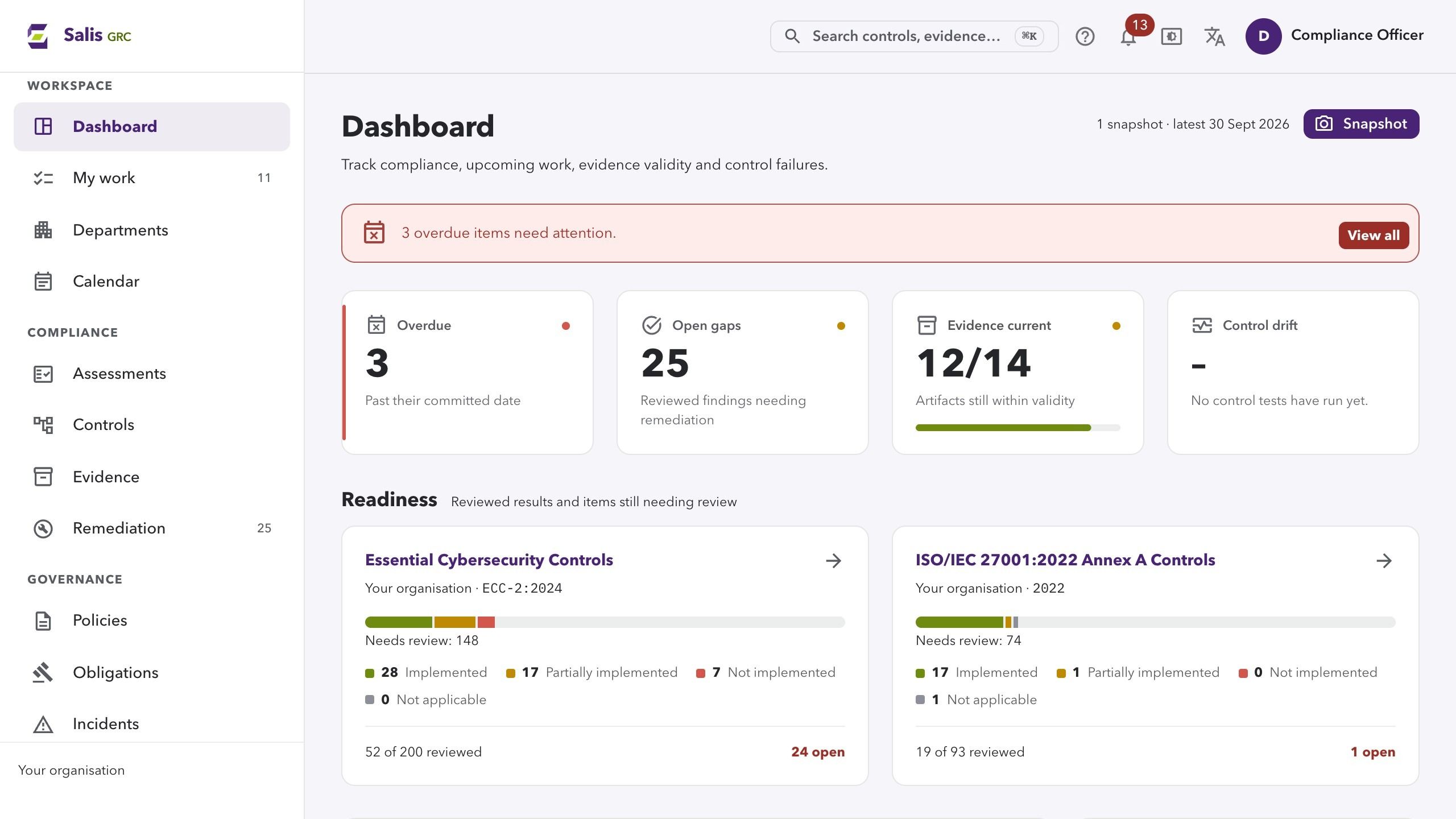Screen dimensions: 1456x819
Task: Open the D user avatar
Action: point(1263,36)
